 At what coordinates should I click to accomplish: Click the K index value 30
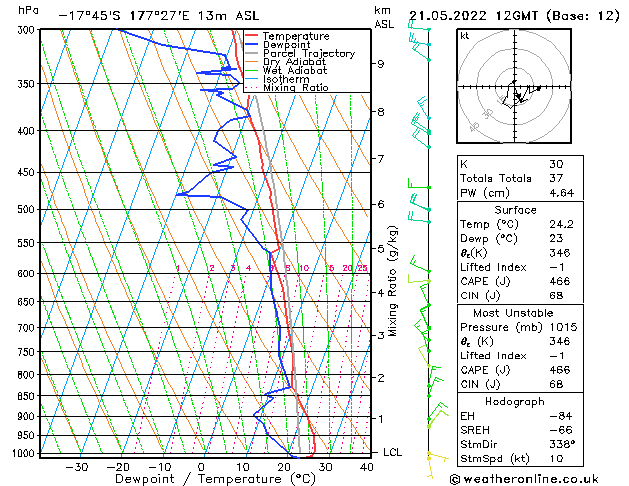click(x=556, y=164)
